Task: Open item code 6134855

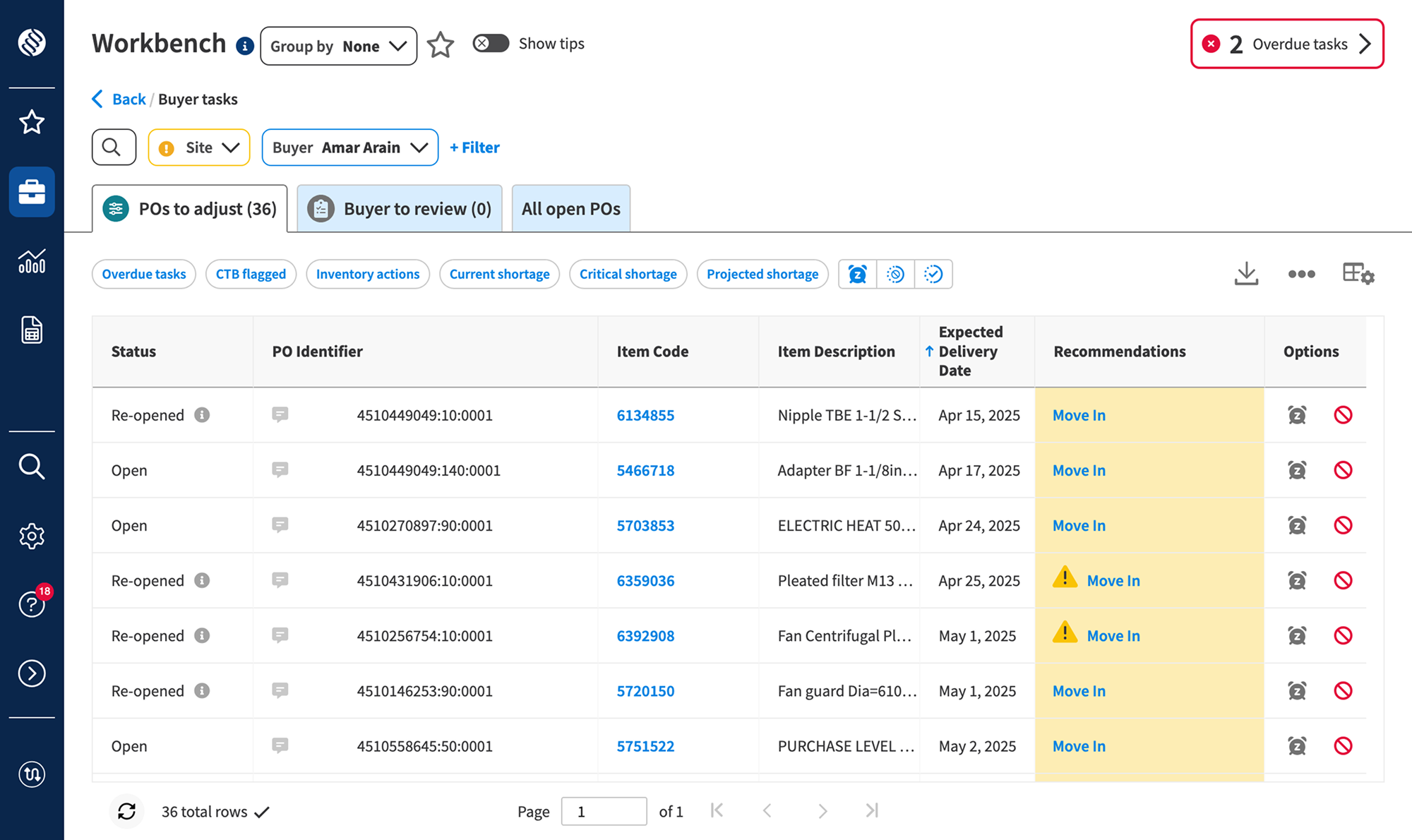Action: pos(645,415)
